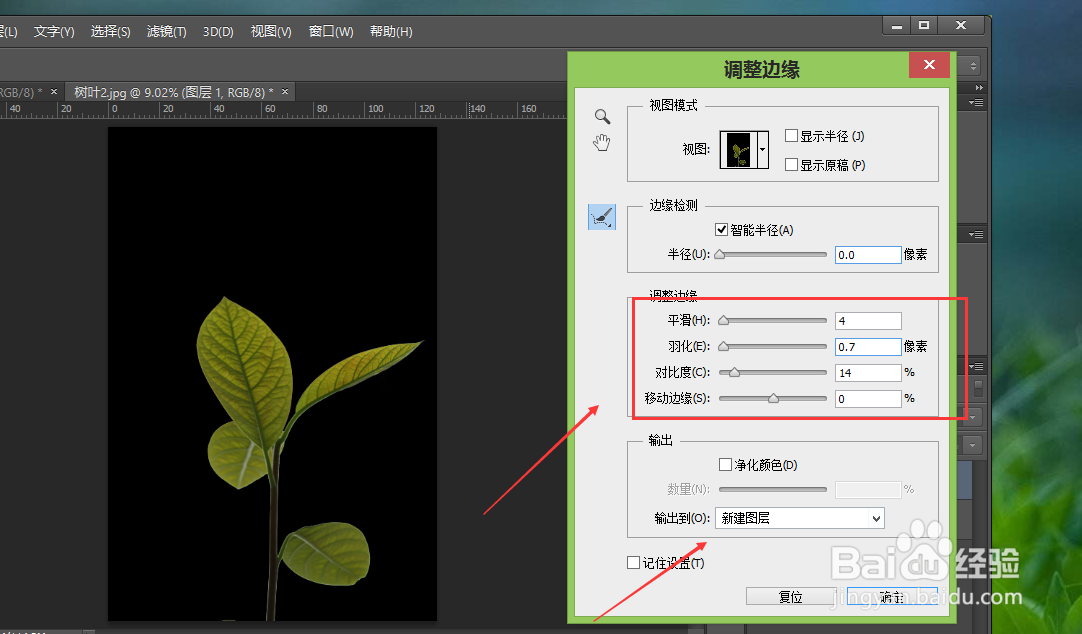This screenshot has width=1082, height=634.
Task: Enable 净化颜色(D) checkbox
Action: tap(725, 464)
